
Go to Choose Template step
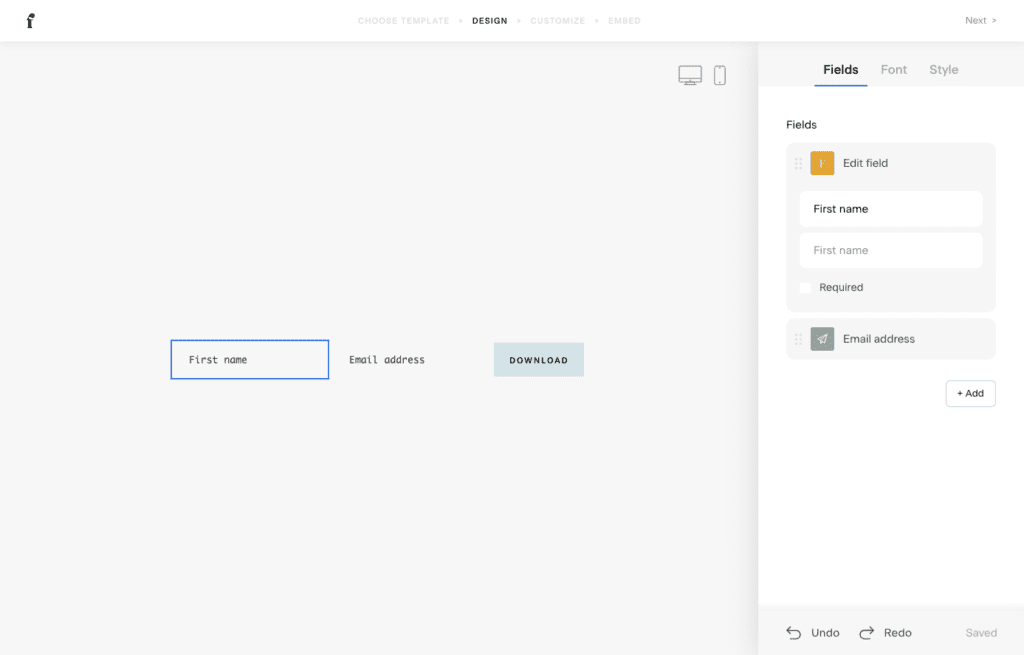pos(403,21)
